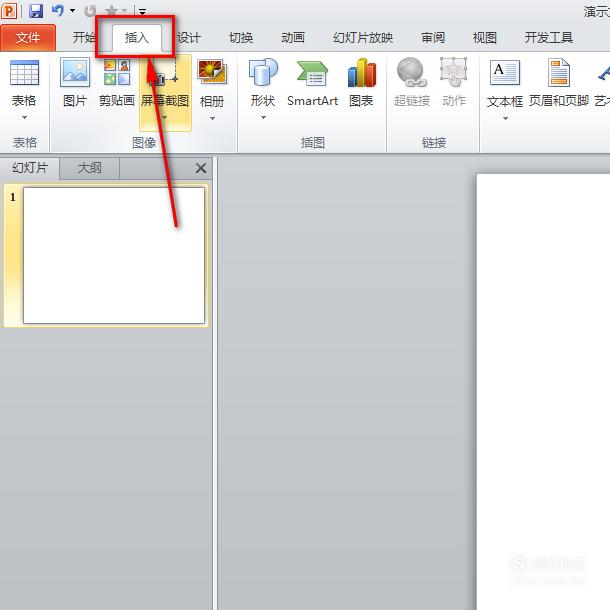Switch to 幻灯片放映 (Slide Show) tab

[x=363, y=38]
